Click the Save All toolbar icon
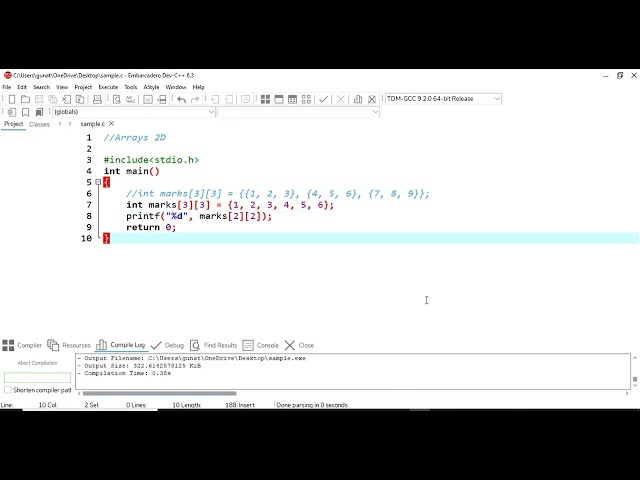This screenshot has width=640, height=480. tap(53, 99)
